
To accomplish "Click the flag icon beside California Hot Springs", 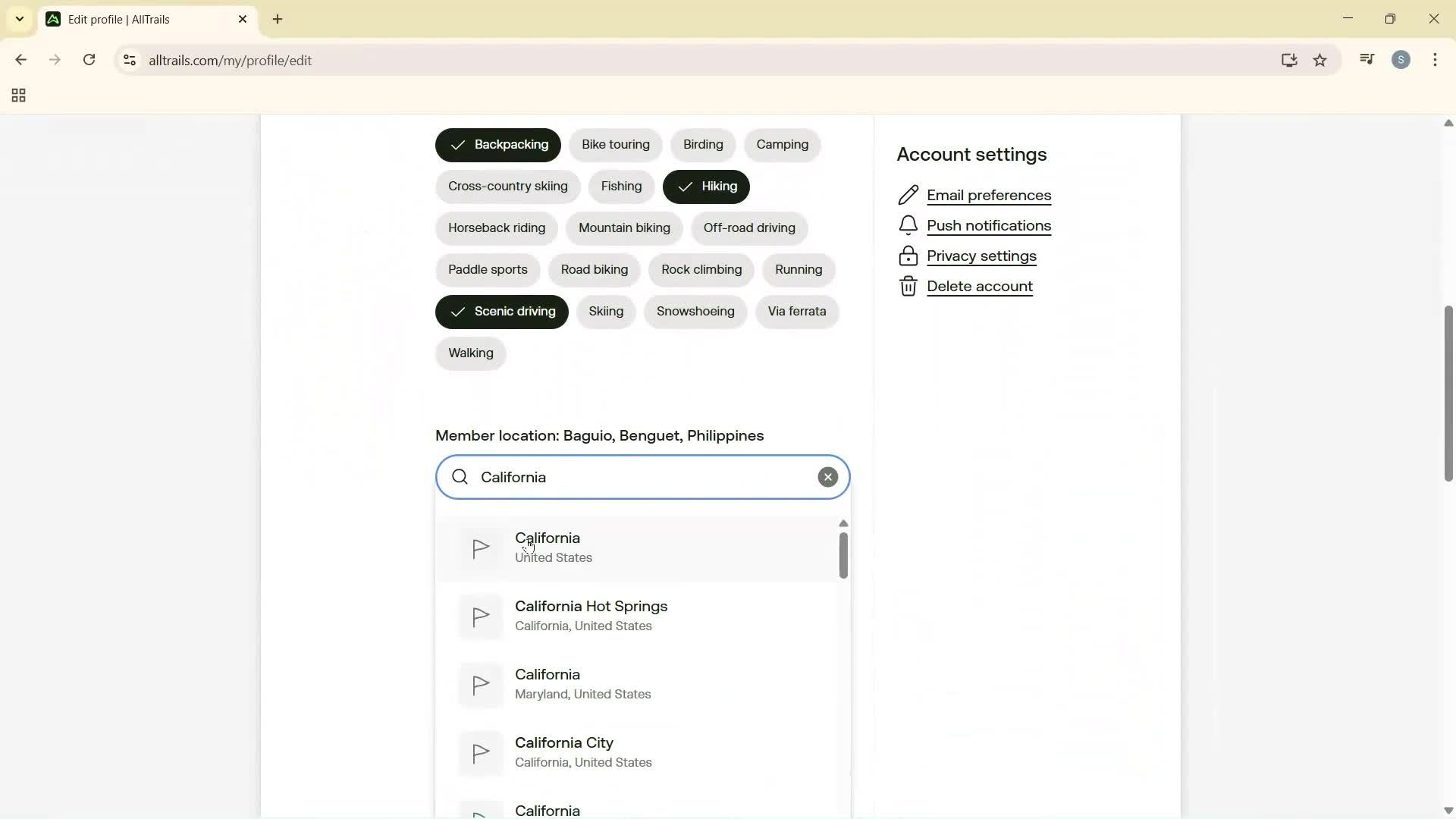I will pyautogui.click(x=481, y=617).
